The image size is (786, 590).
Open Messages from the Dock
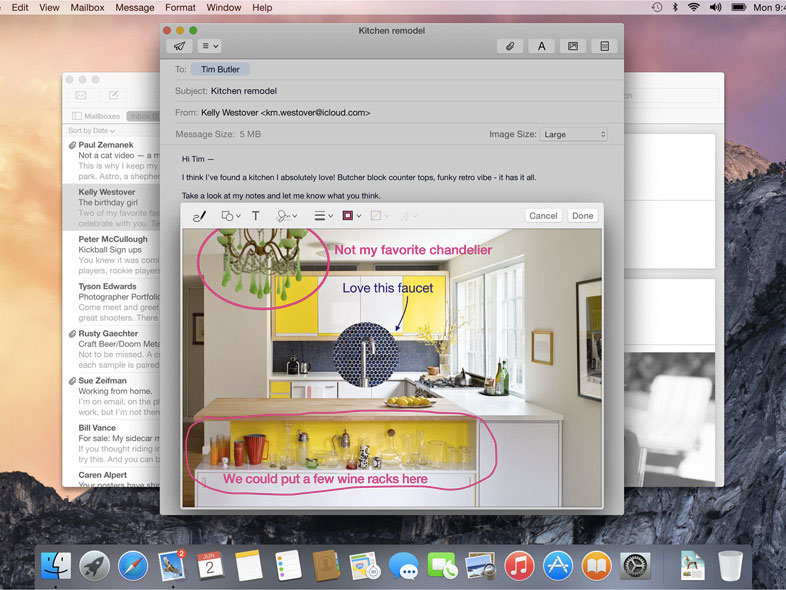(404, 566)
